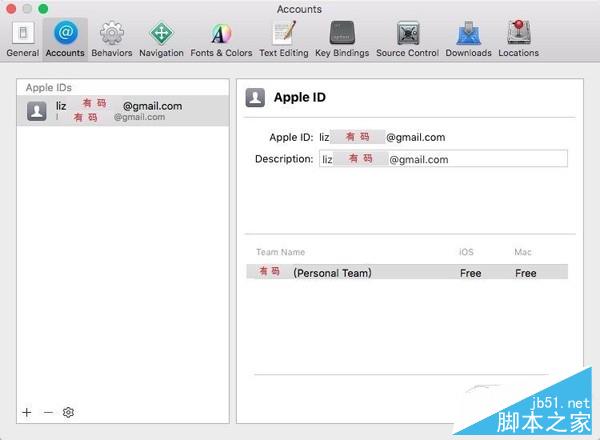Open Source Control preferences
This screenshot has width=600, height=440.
pyautogui.click(x=408, y=39)
